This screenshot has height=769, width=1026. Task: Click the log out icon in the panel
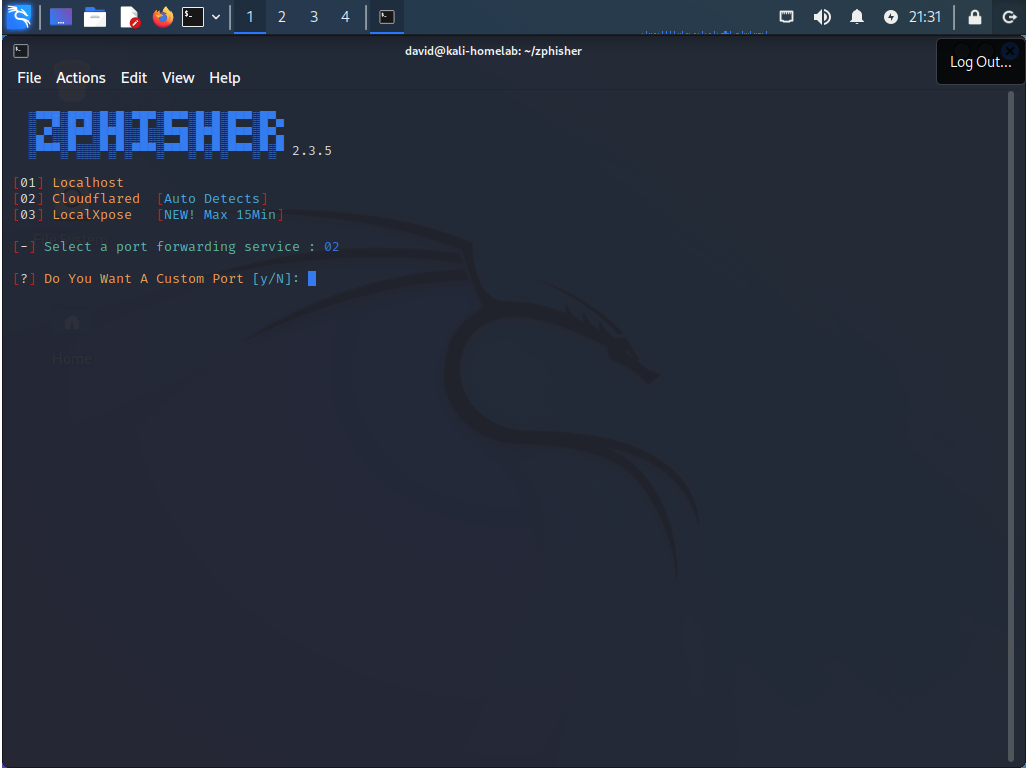pyautogui.click(x=1009, y=16)
